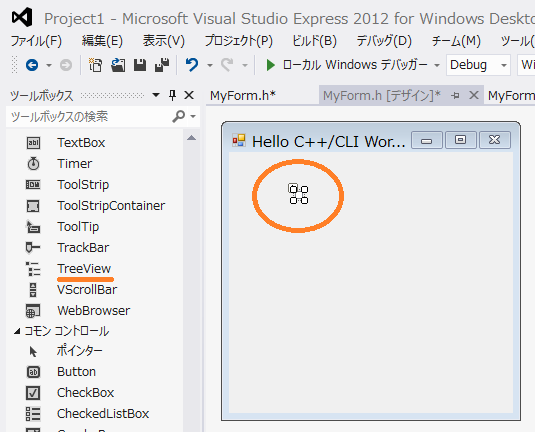Switch to MyForm.h [デザイン]* tab
This screenshot has height=432, width=535.
click(381, 96)
